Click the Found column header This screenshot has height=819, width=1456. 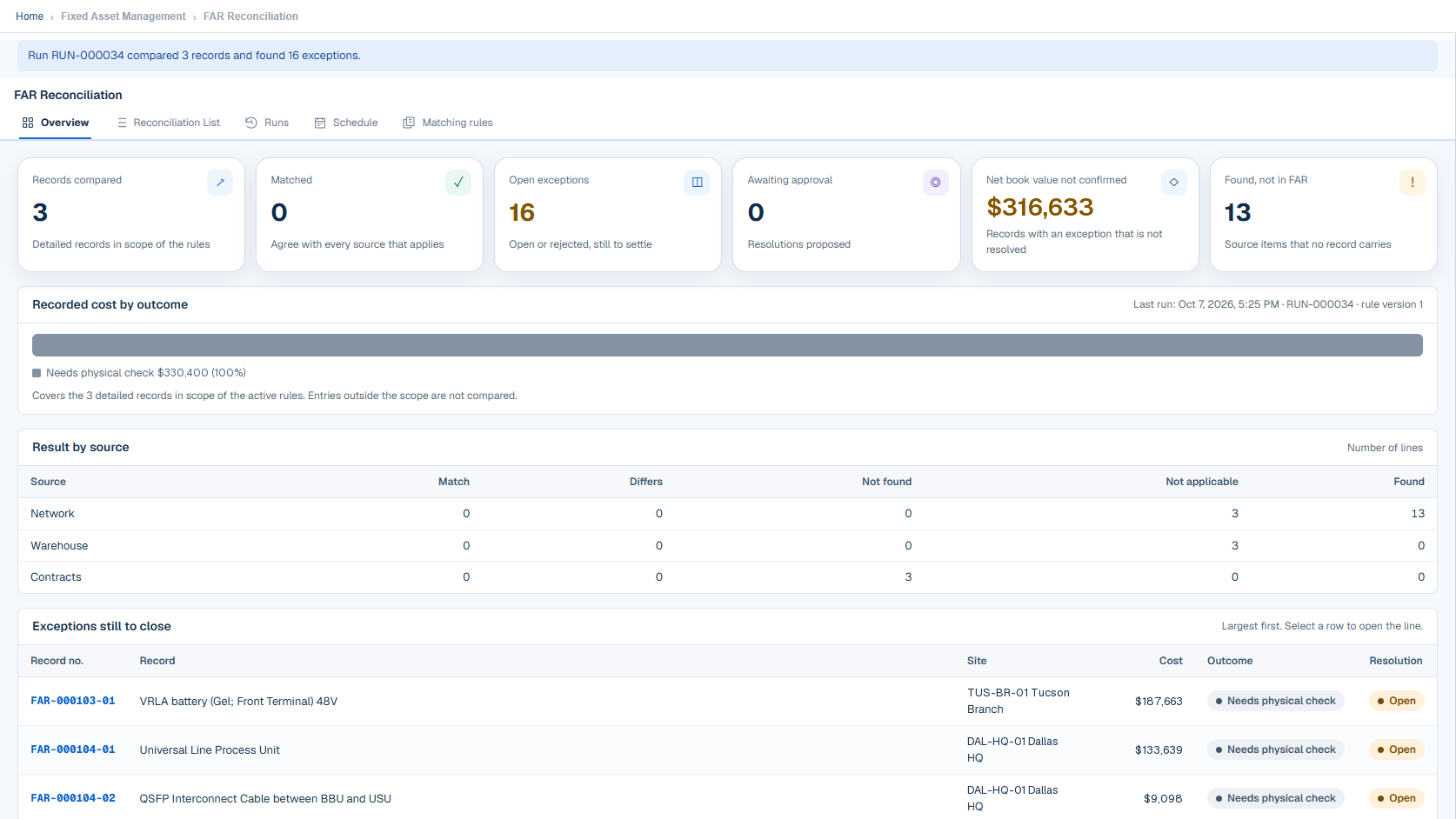[x=1409, y=482]
